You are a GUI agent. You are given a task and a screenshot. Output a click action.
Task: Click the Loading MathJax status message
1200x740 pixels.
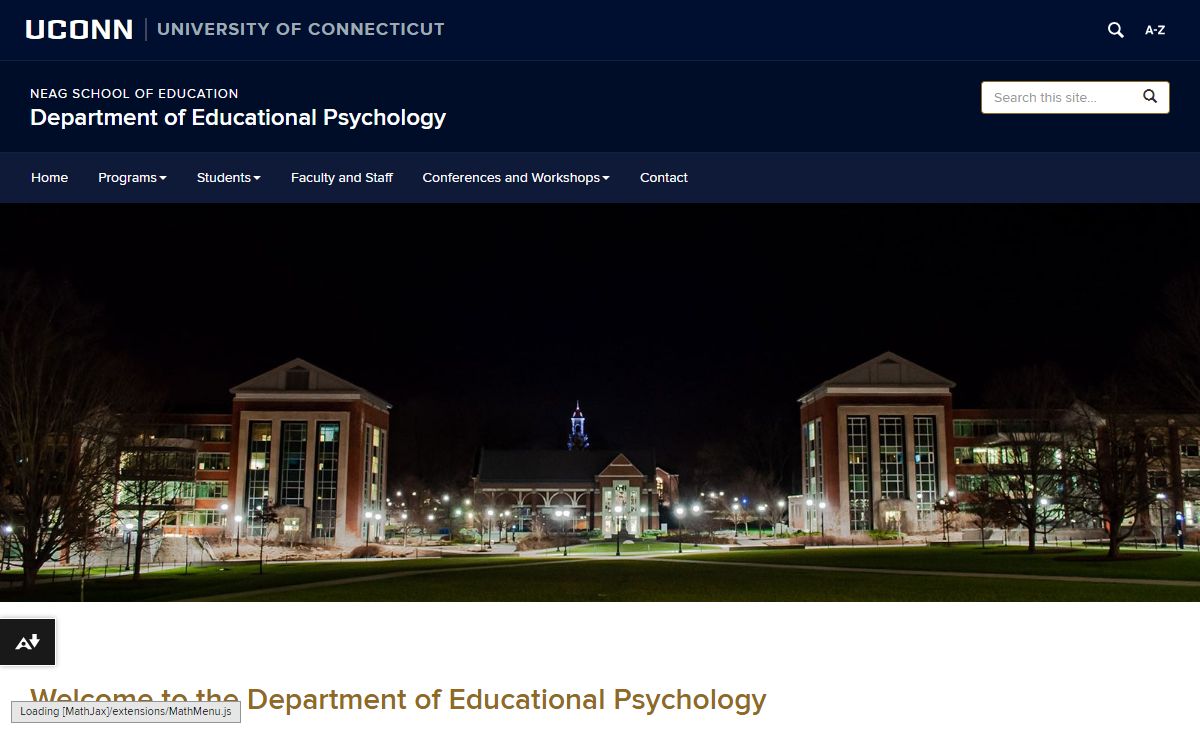click(125, 712)
